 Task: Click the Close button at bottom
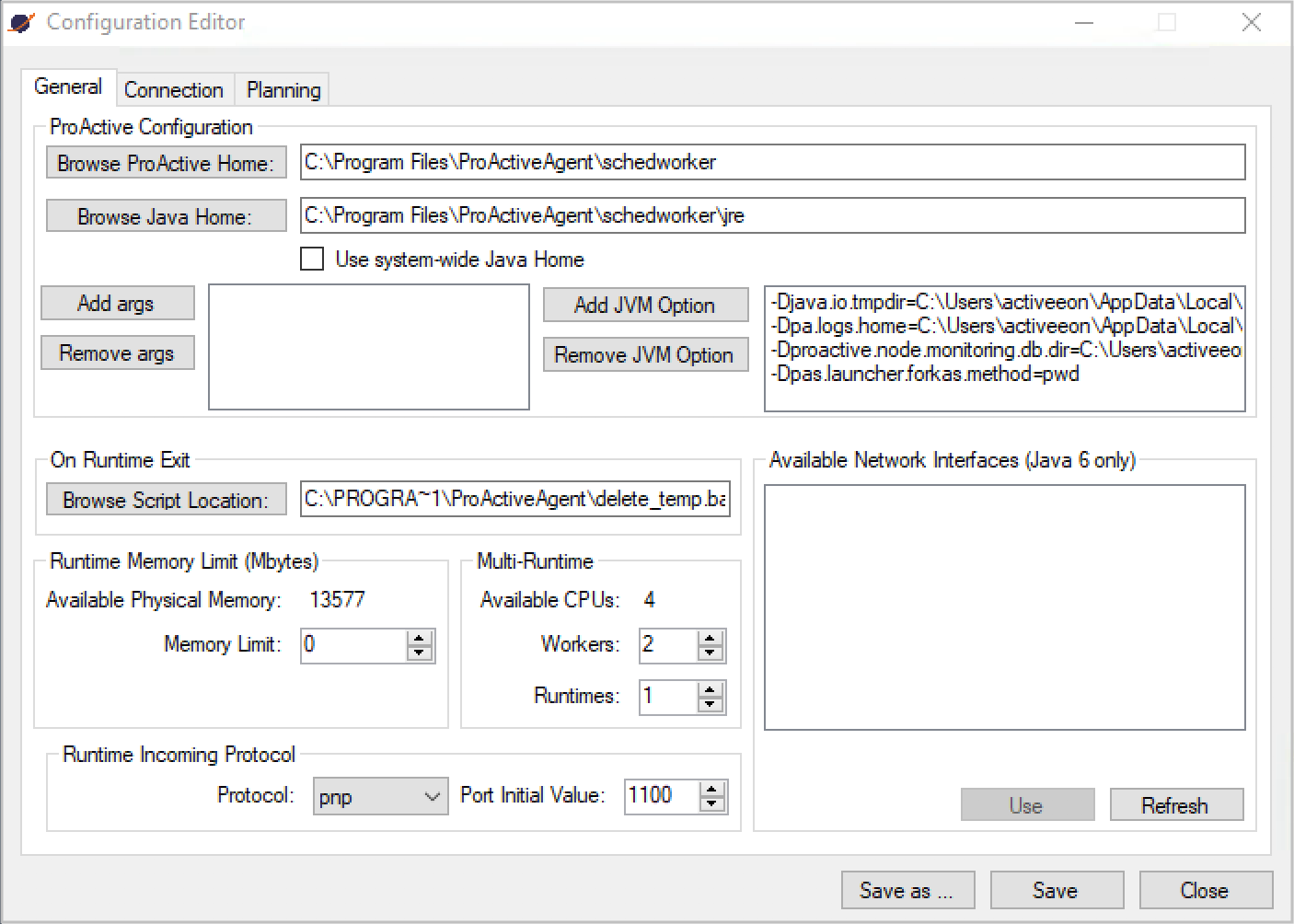(x=1206, y=891)
